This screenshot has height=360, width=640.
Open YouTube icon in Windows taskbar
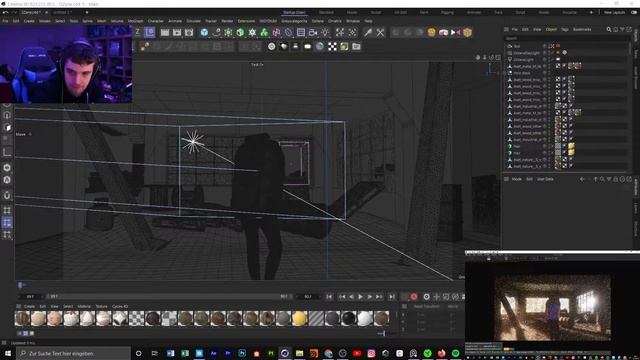[357, 353]
